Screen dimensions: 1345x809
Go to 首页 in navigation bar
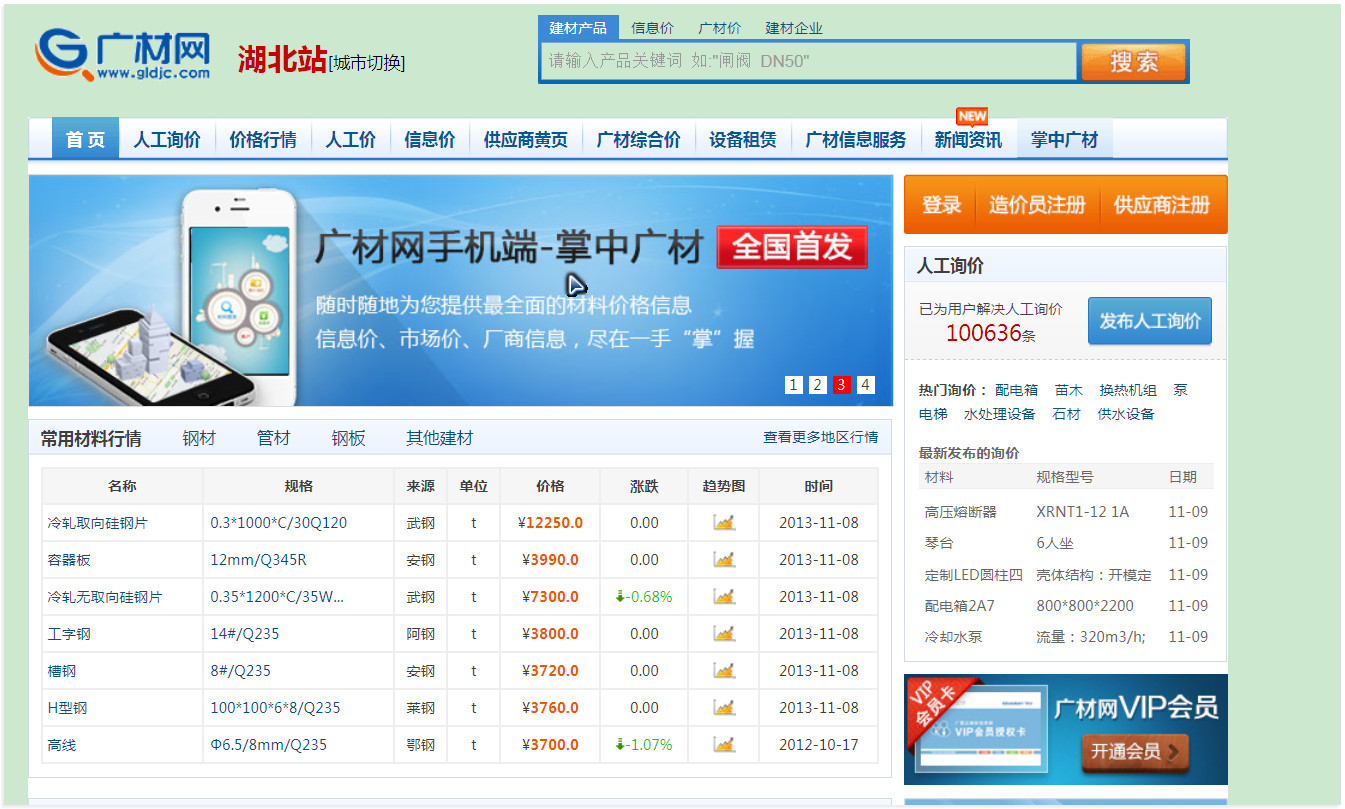click(85, 139)
